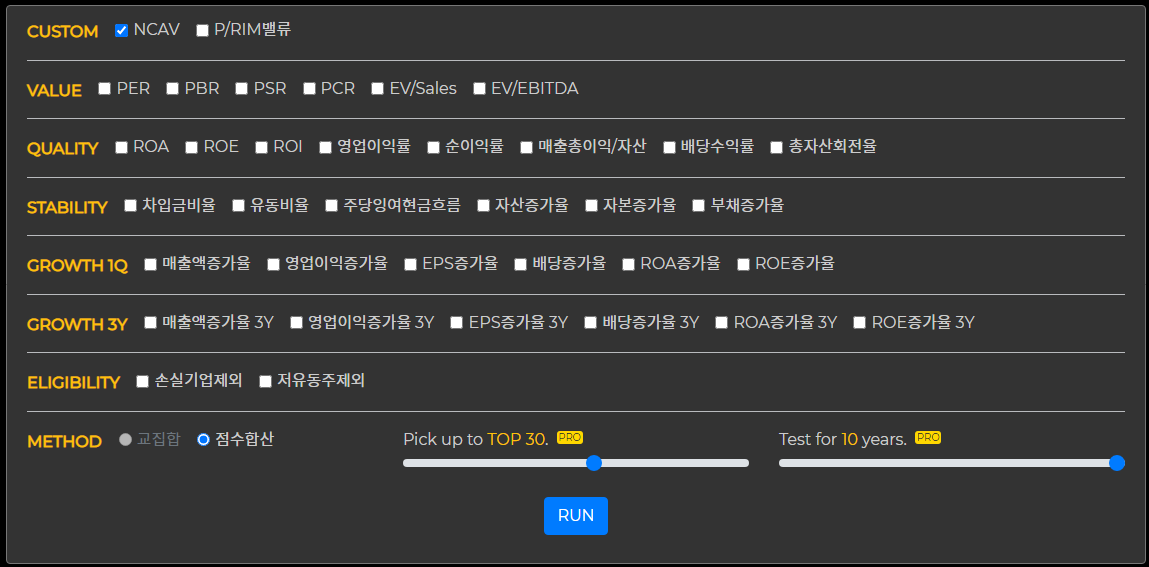This screenshot has width=1149, height=567.
Task: Enable the PSR checkbox
Action: (242, 89)
